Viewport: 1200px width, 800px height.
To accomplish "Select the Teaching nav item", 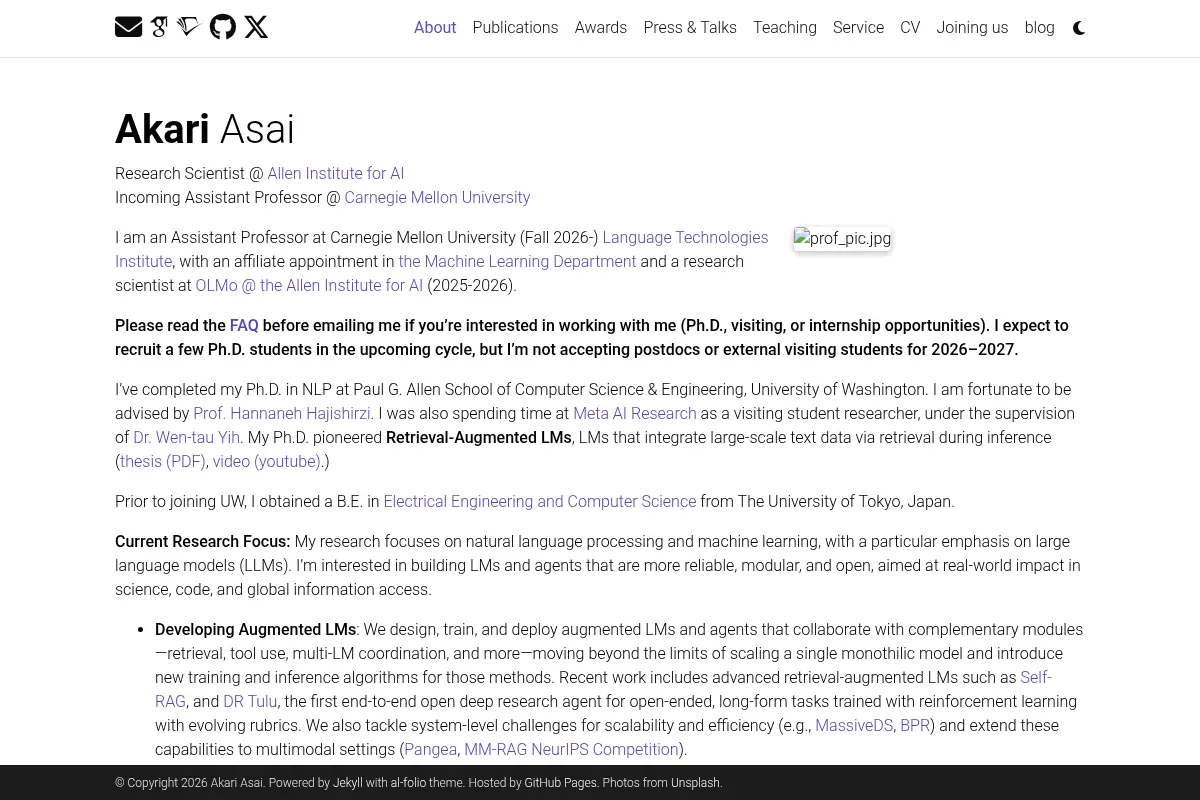I will 785,28.
